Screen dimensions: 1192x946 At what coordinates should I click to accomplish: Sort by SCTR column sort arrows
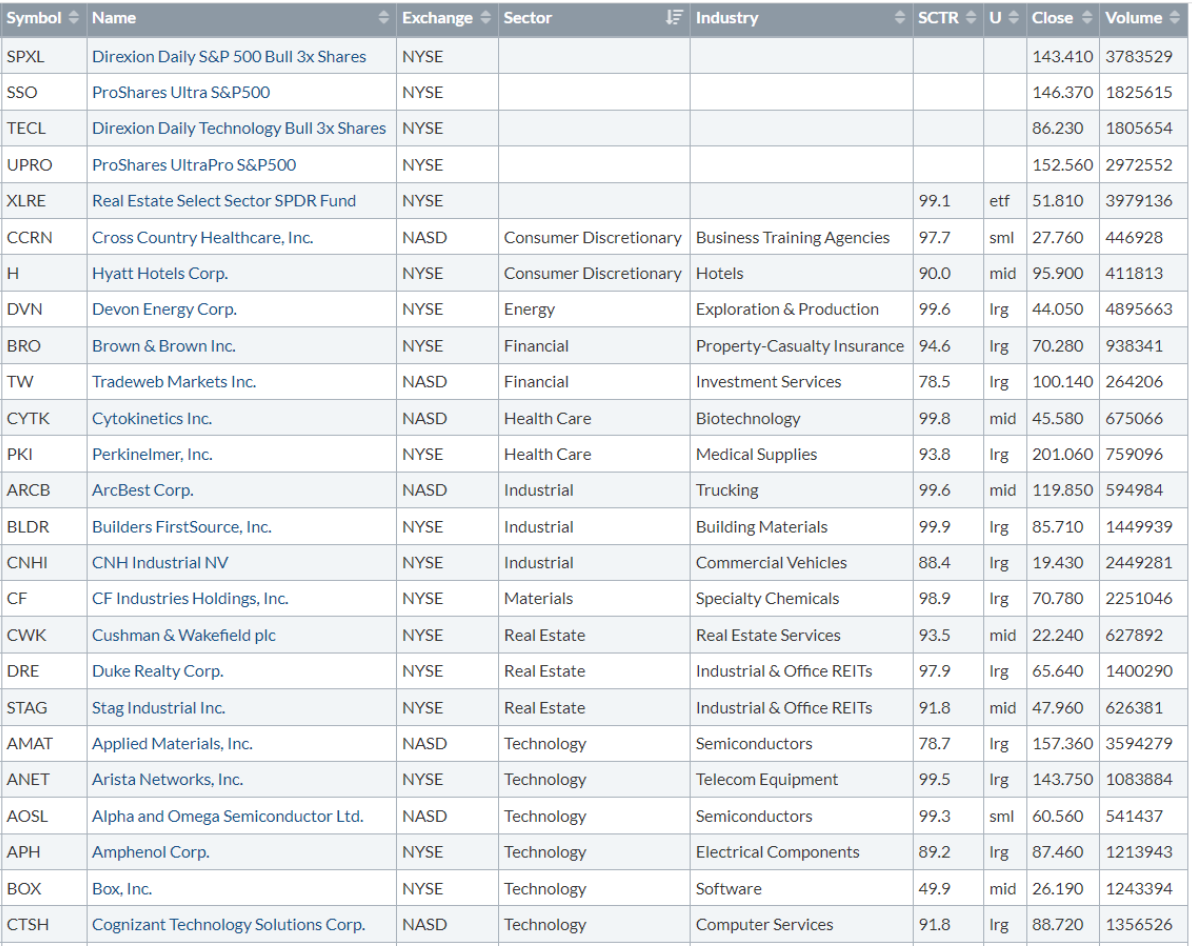[x=970, y=17]
